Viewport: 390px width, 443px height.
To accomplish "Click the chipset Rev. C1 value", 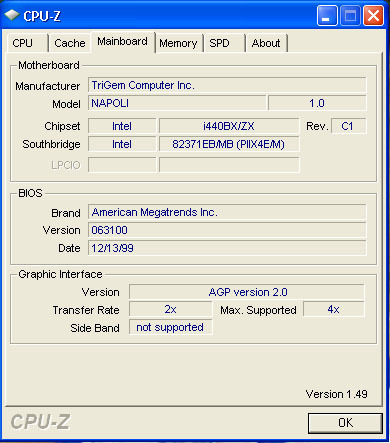I will pos(349,126).
